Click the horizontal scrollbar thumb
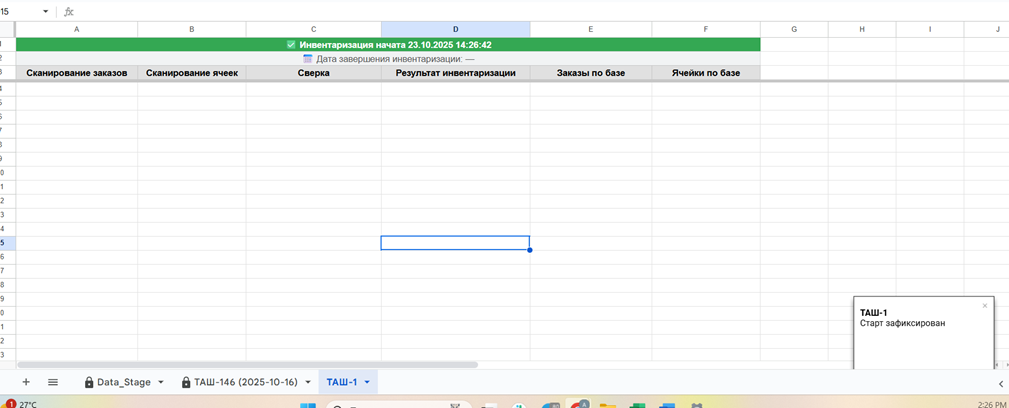The image size is (1009, 408). click(x=248, y=364)
